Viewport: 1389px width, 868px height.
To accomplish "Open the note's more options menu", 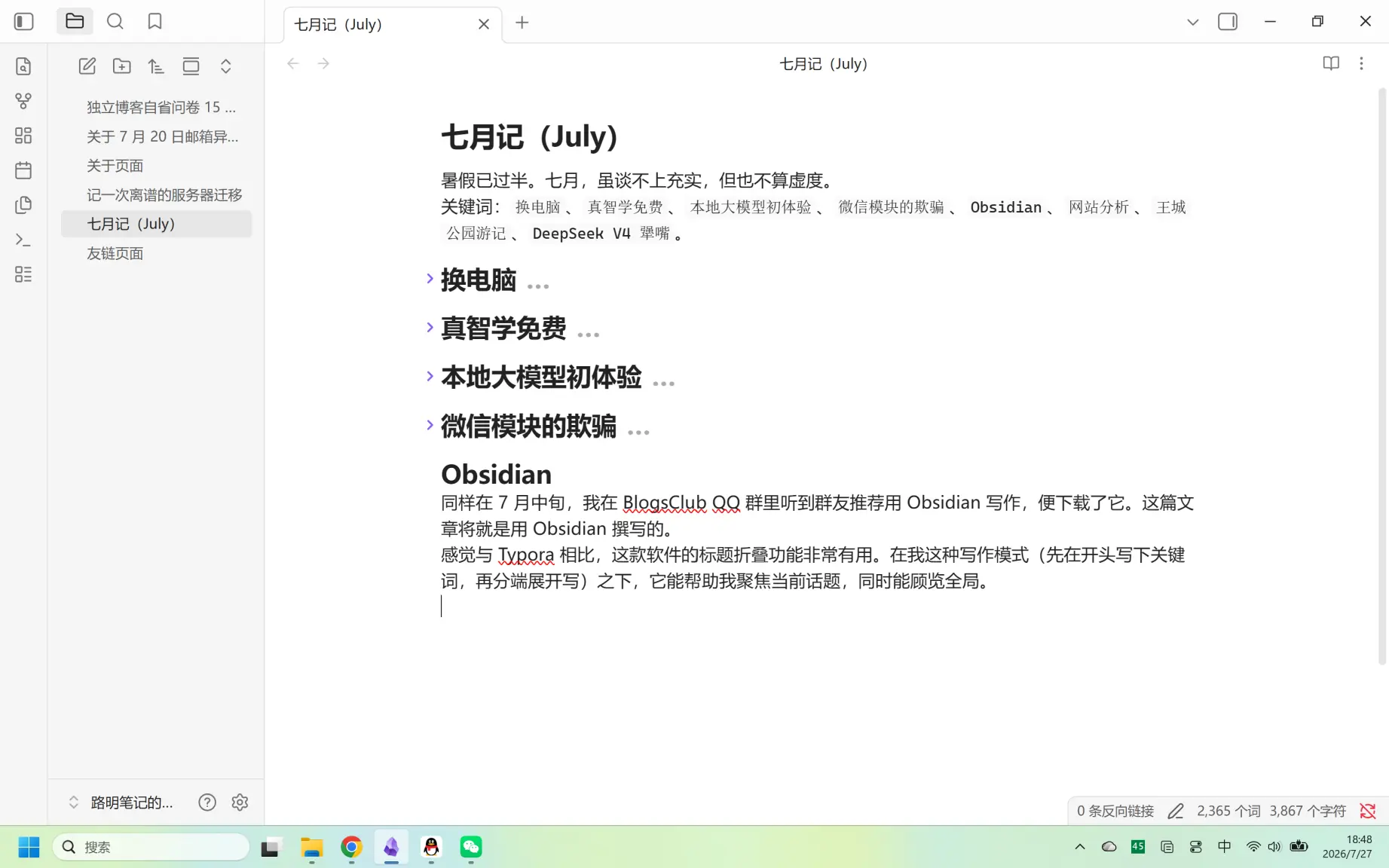I will pos(1361,63).
